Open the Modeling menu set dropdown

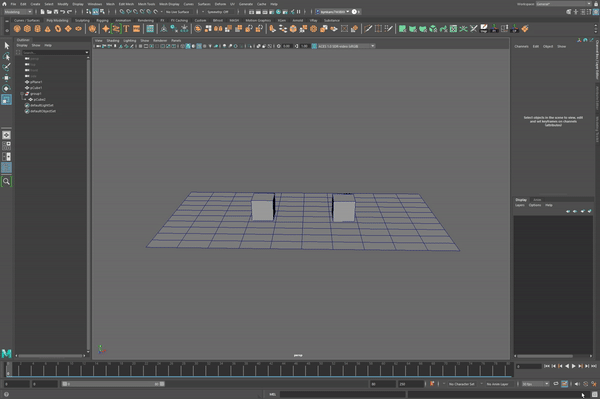pyautogui.click(x=18, y=12)
